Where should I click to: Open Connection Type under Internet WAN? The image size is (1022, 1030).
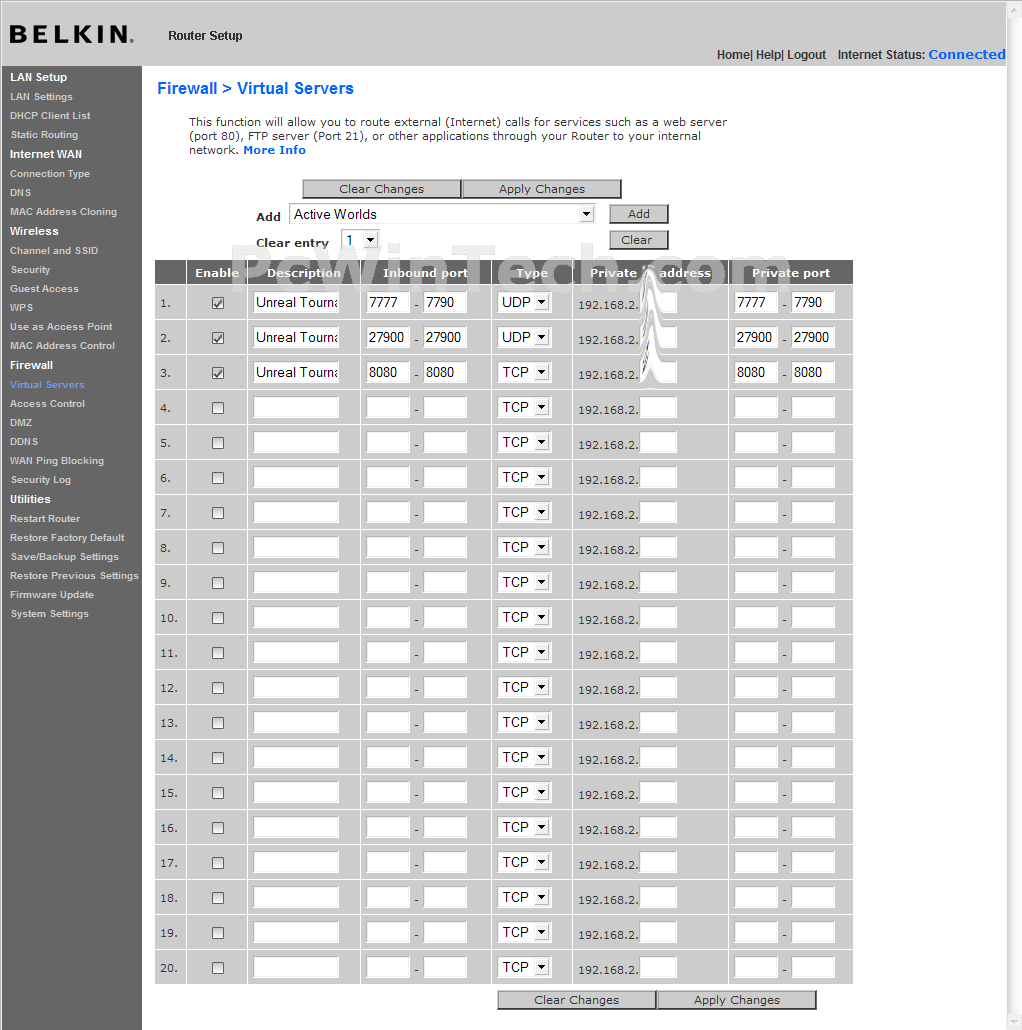[x=50, y=173]
